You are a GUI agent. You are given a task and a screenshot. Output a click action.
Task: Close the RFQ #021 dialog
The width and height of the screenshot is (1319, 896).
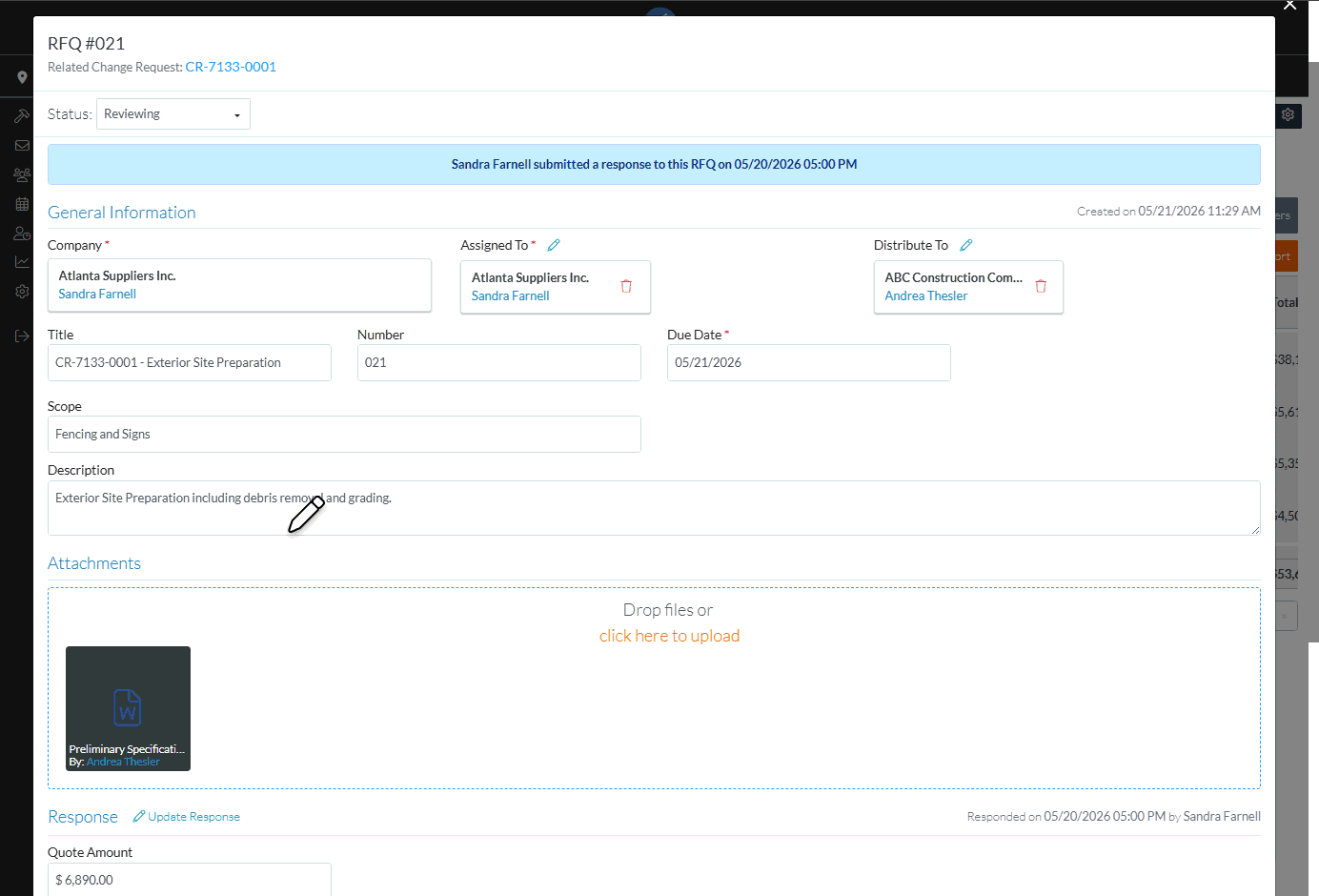(1289, 5)
